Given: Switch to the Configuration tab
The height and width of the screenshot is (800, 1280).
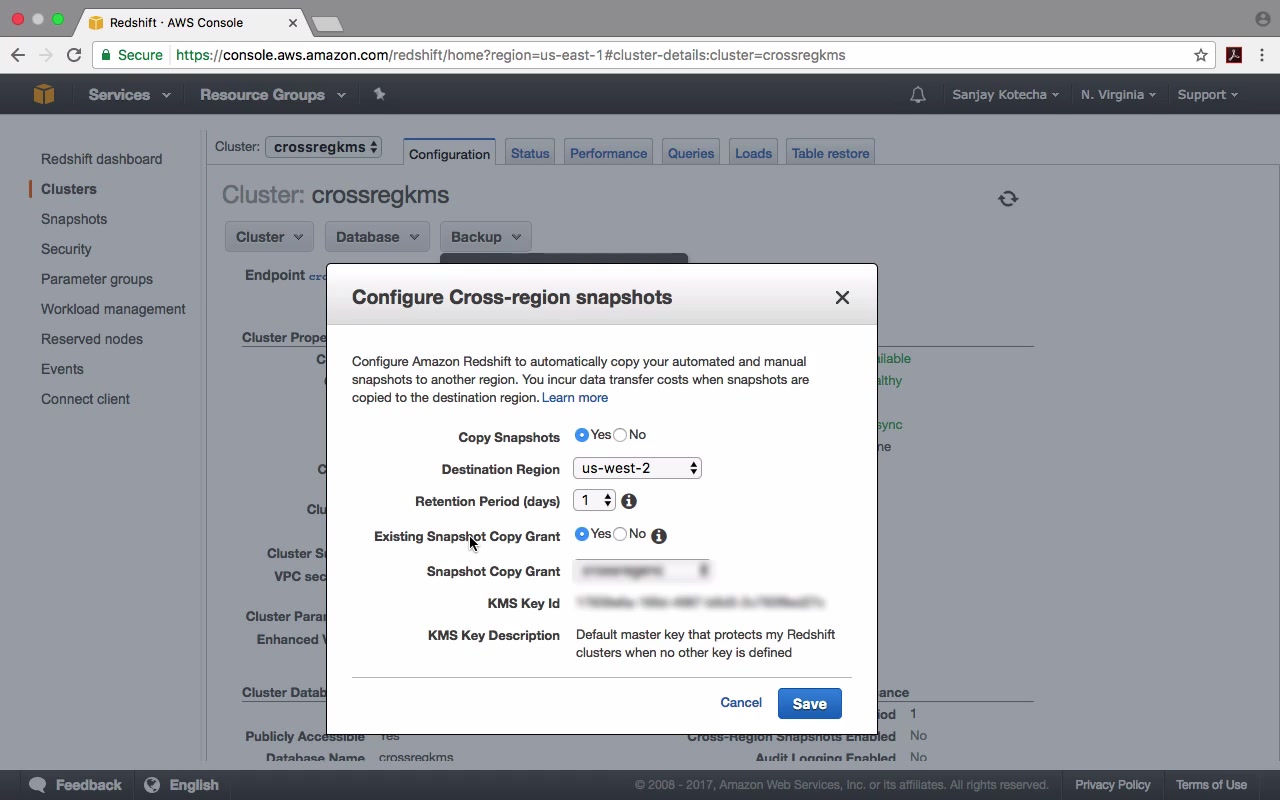Looking at the screenshot, I should pyautogui.click(x=449, y=153).
